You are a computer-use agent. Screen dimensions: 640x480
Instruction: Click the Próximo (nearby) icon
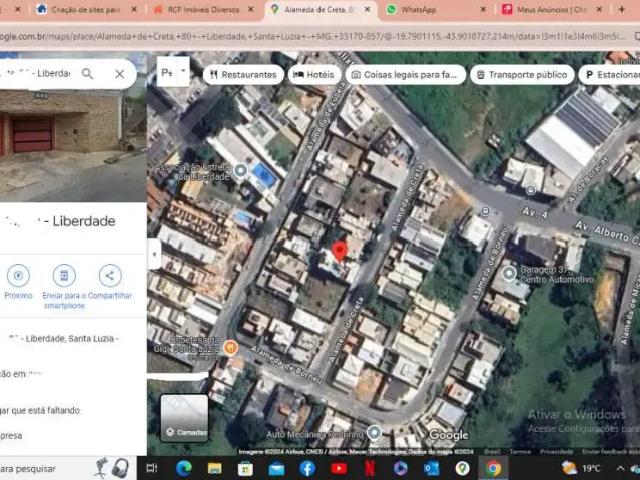point(18,276)
